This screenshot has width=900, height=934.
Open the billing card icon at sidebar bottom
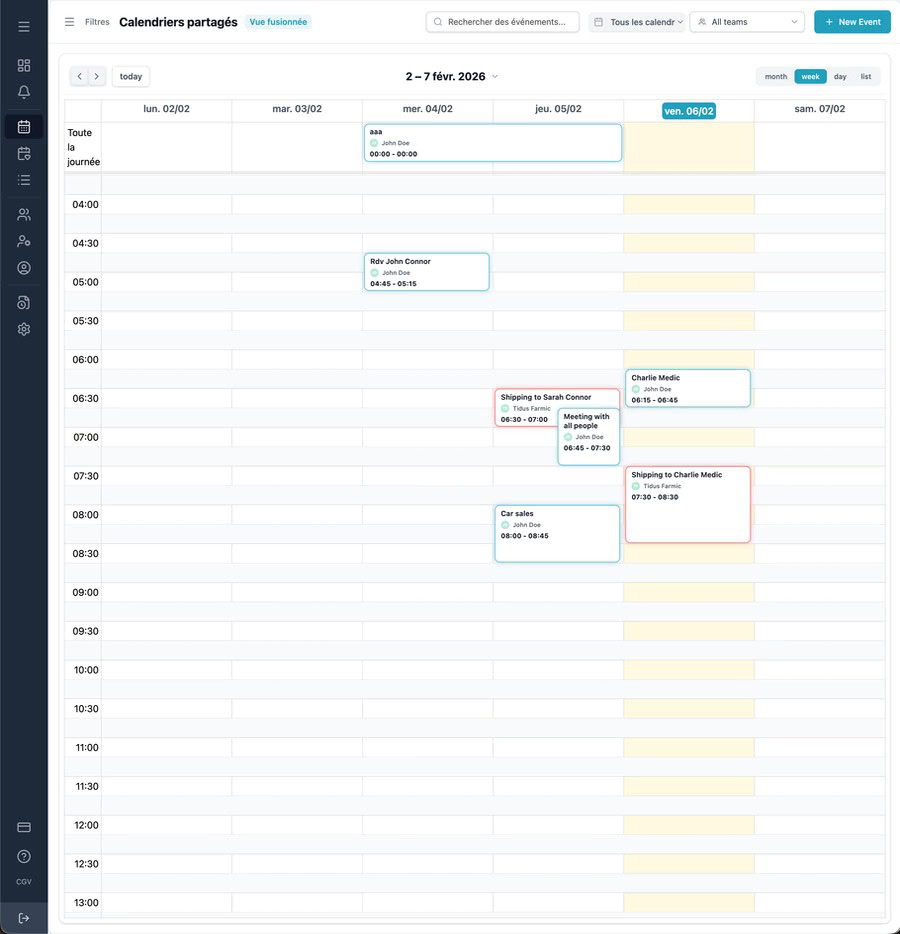coord(23,826)
